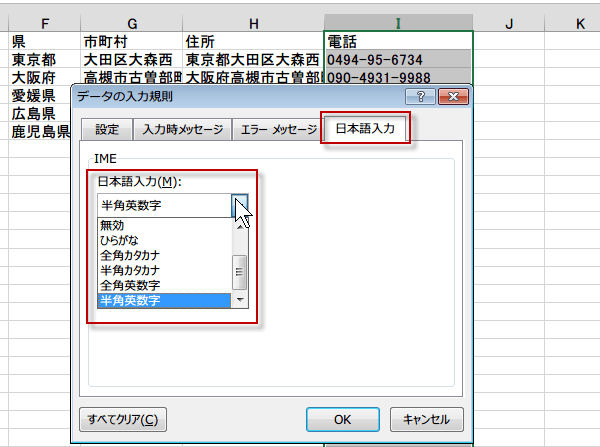Select column K header
This screenshot has height=447, width=600.
[x=572, y=23]
